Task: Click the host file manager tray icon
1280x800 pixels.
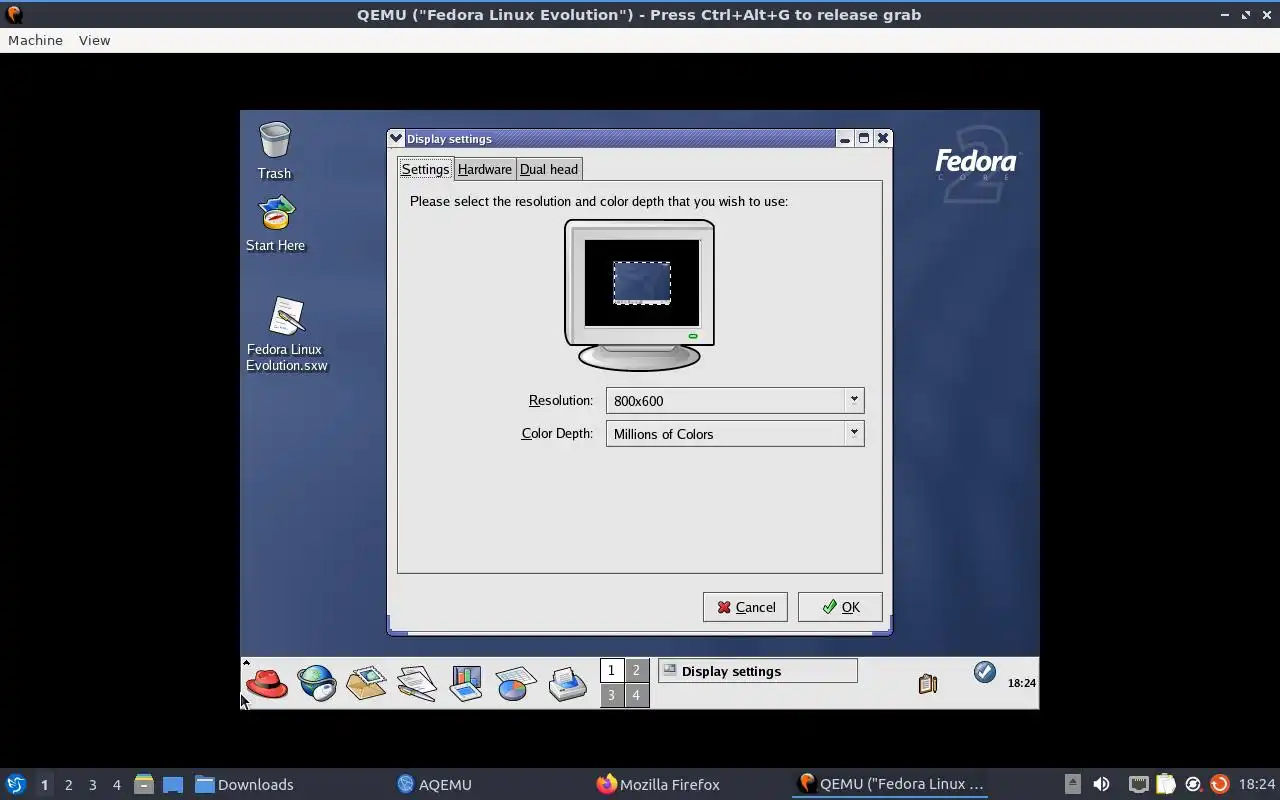Action: (x=143, y=784)
